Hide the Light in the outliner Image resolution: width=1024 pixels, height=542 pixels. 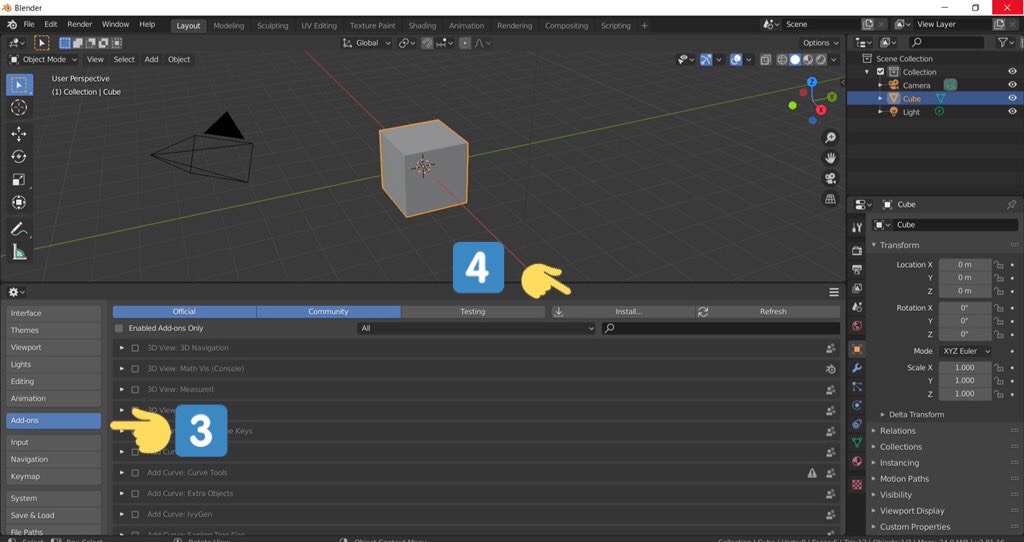(x=1012, y=112)
